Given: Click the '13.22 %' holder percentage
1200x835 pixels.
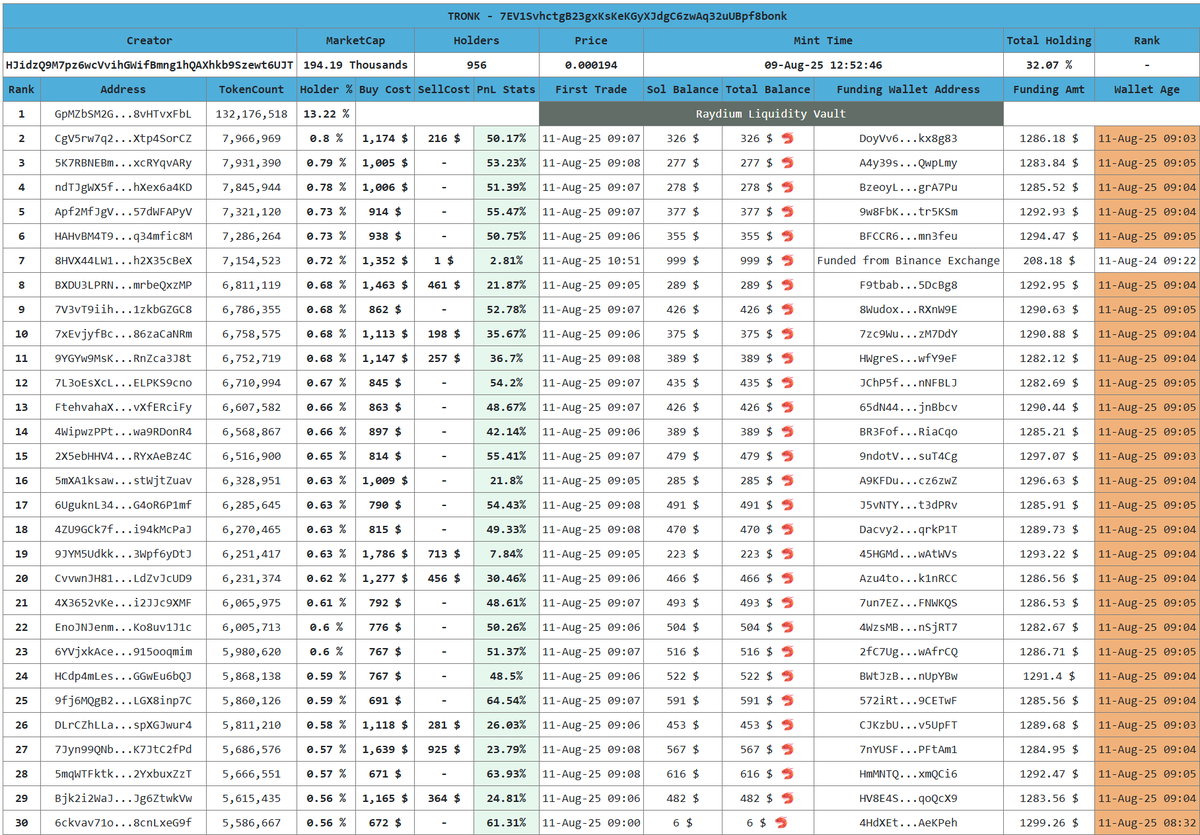Looking at the screenshot, I should (x=327, y=114).
